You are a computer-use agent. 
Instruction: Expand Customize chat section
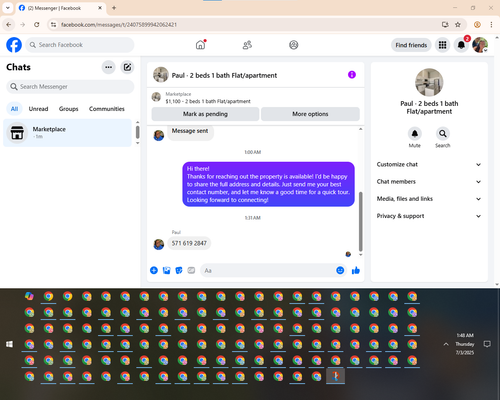[429, 164]
